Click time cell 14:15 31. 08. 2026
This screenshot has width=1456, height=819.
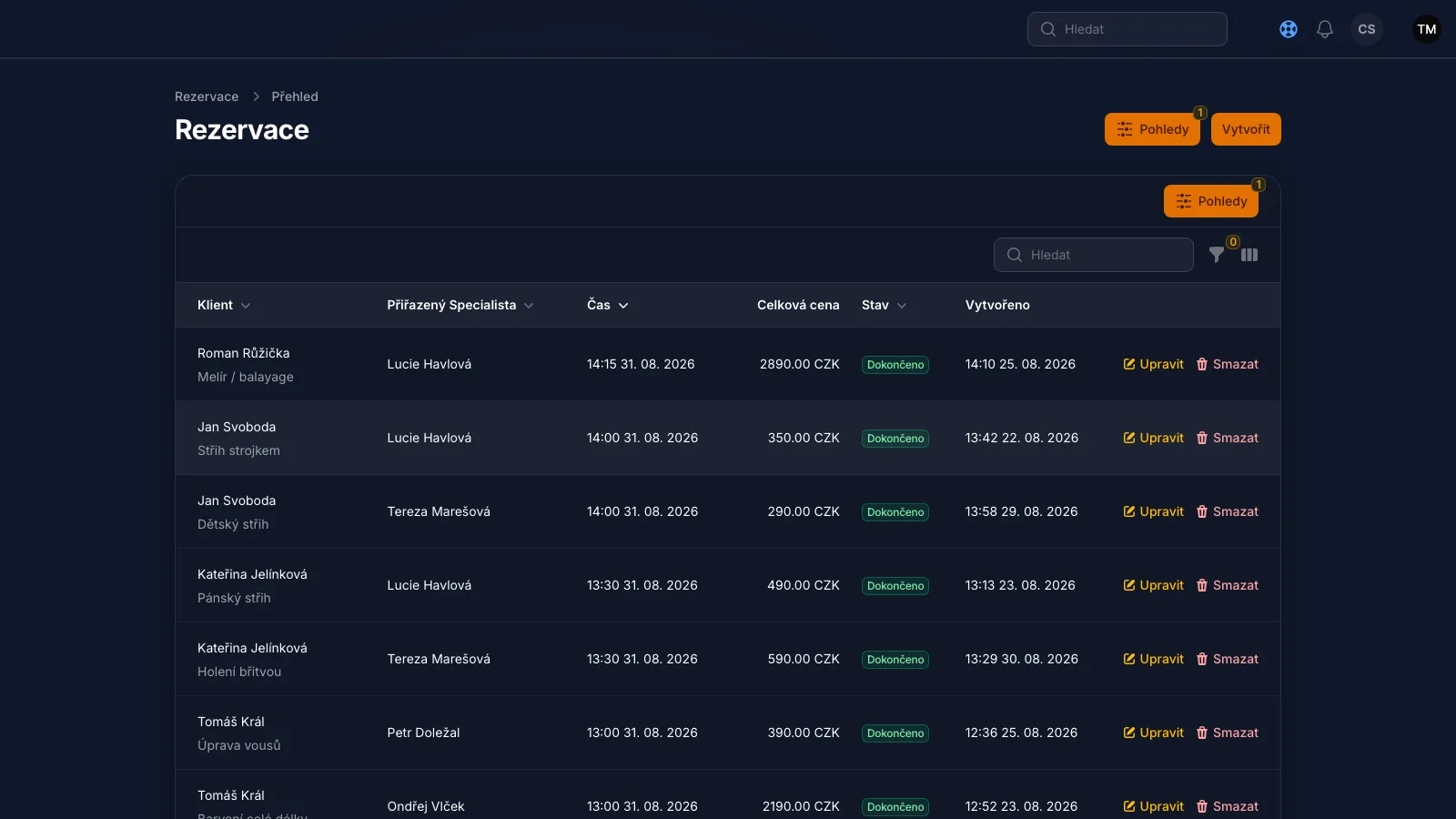tap(641, 364)
